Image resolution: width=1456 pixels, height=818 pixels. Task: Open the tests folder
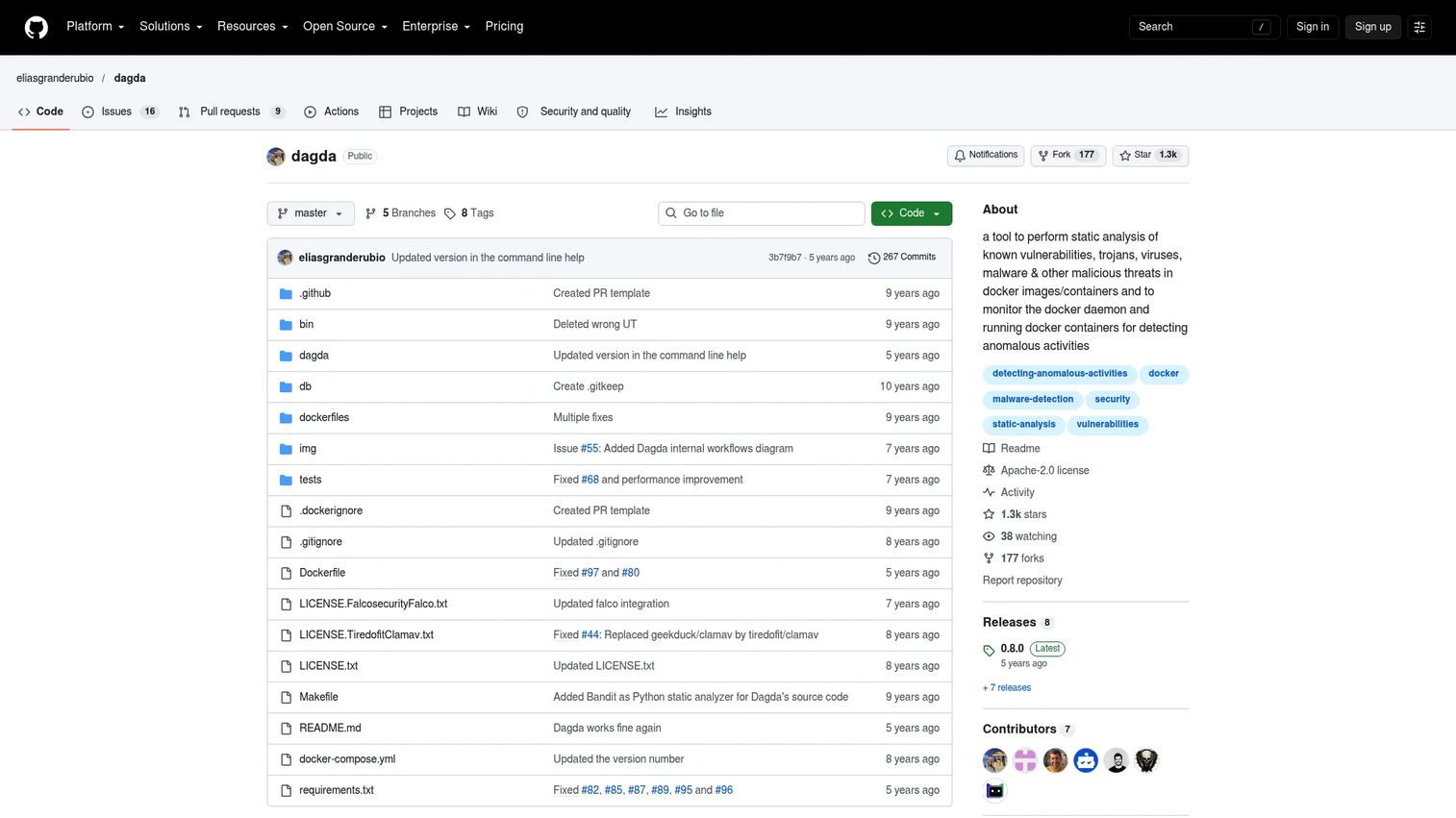(310, 480)
